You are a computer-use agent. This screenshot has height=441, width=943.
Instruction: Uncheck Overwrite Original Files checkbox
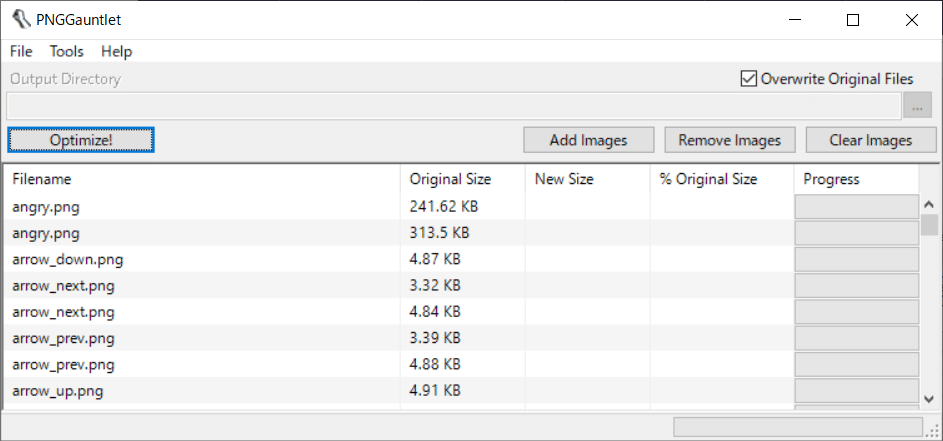point(748,79)
